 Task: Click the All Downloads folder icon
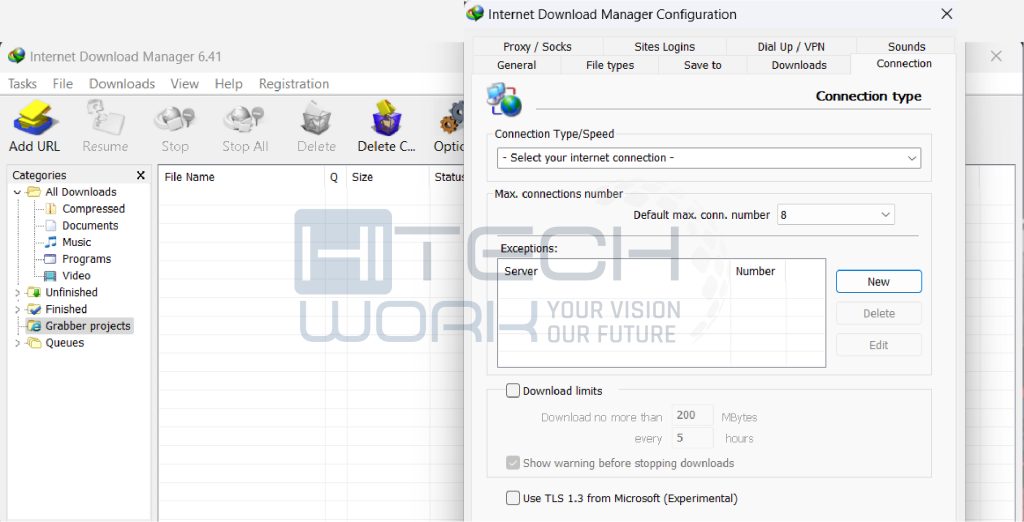tap(33, 192)
